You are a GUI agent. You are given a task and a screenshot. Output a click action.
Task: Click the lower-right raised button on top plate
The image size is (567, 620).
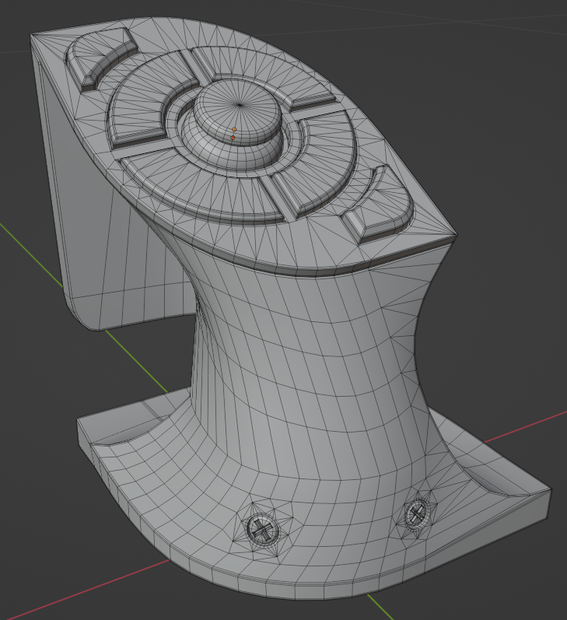[x=379, y=207]
